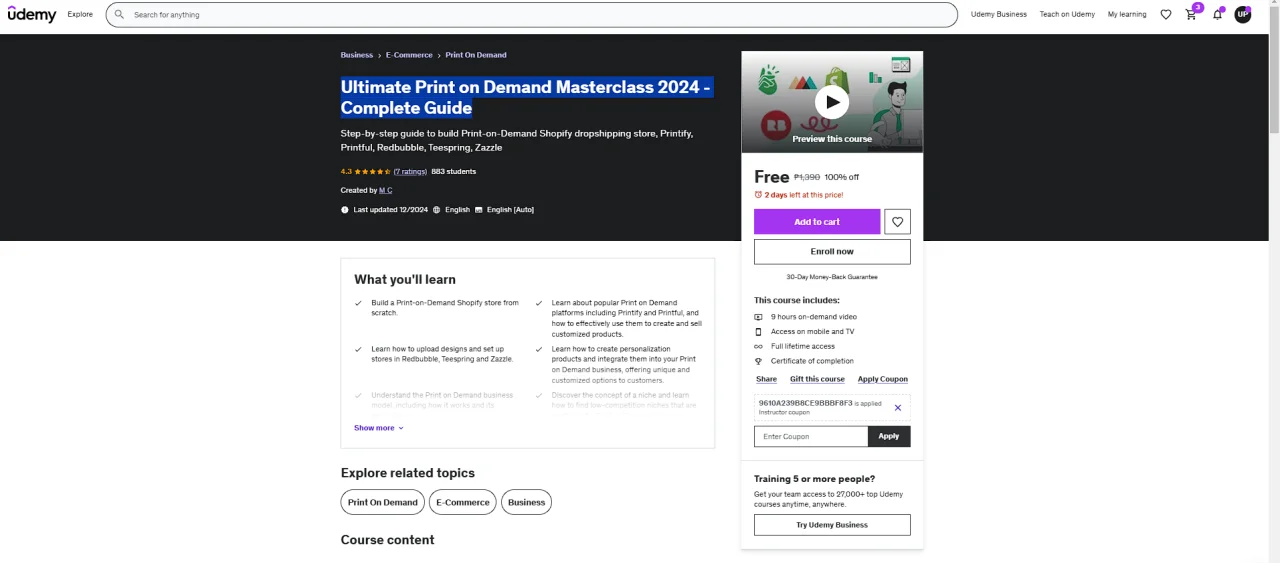Click the 100% off text

click(842, 177)
